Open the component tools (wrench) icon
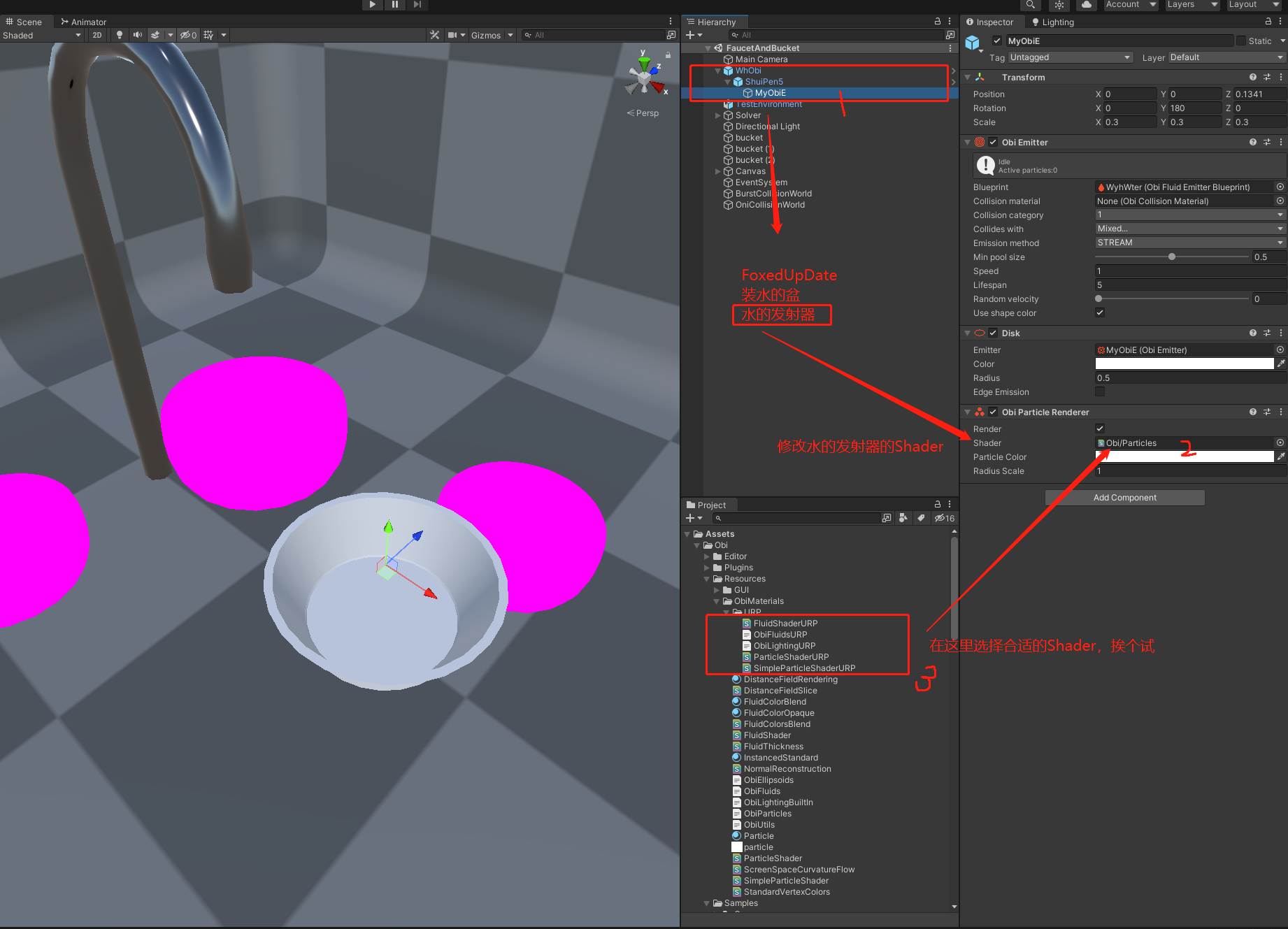 pyautogui.click(x=435, y=35)
